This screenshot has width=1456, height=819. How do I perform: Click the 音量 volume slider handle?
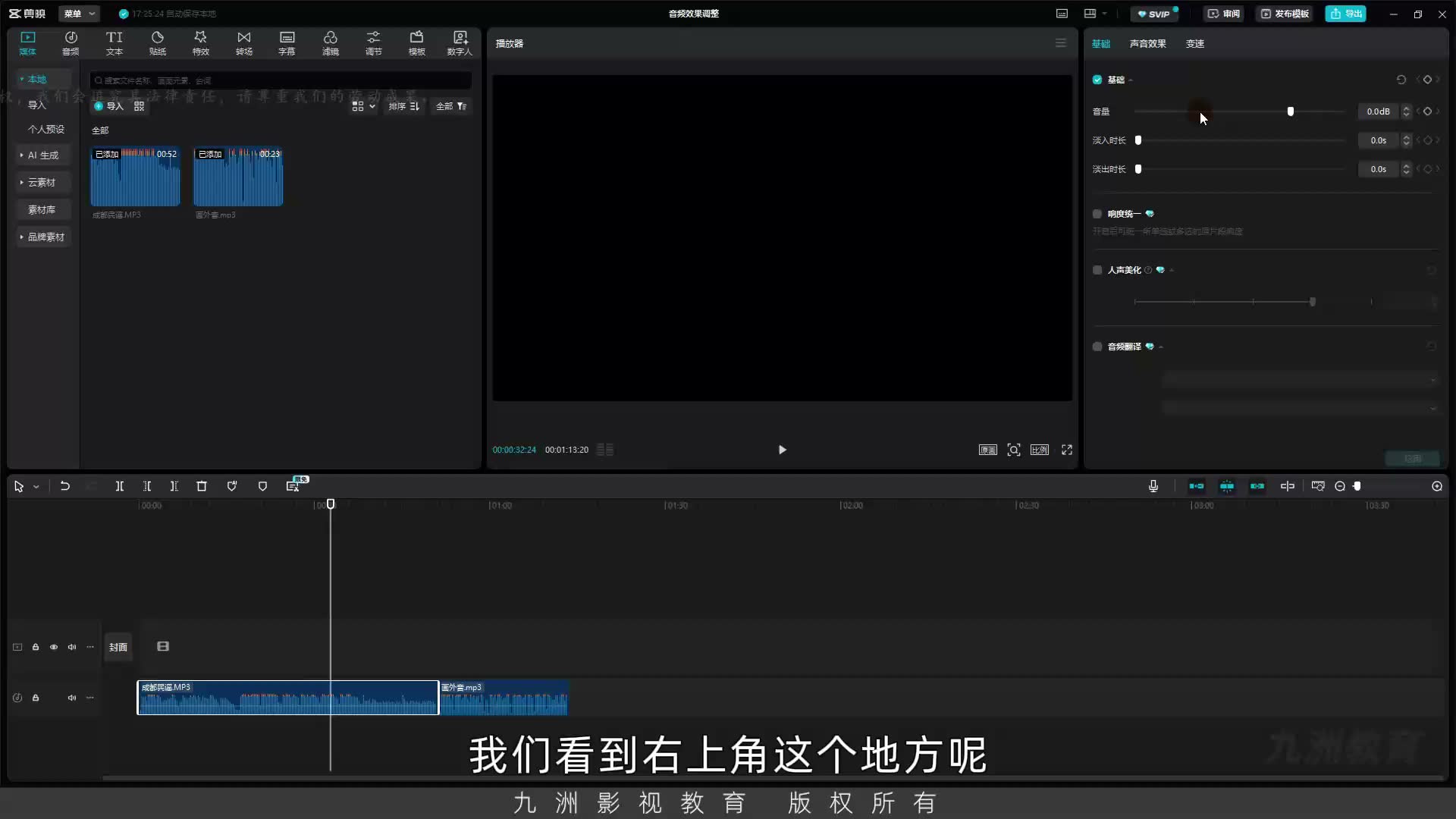tap(1291, 111)
